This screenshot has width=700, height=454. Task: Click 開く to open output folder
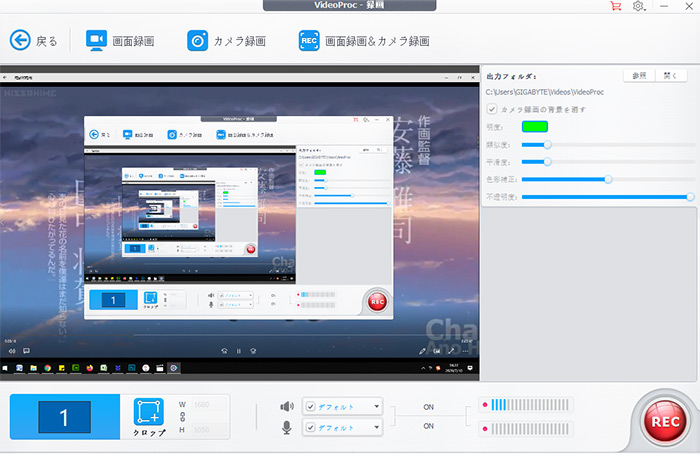click(x=671, y=76)
